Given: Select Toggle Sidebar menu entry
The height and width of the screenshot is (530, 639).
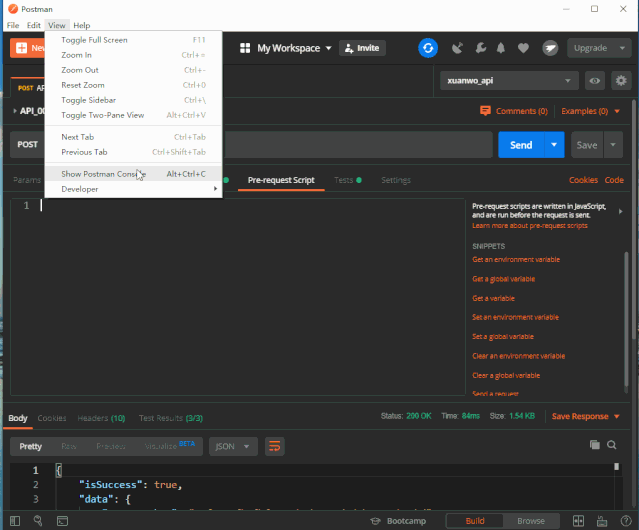Looking at the screenshot, I should (x=133, y=100).
